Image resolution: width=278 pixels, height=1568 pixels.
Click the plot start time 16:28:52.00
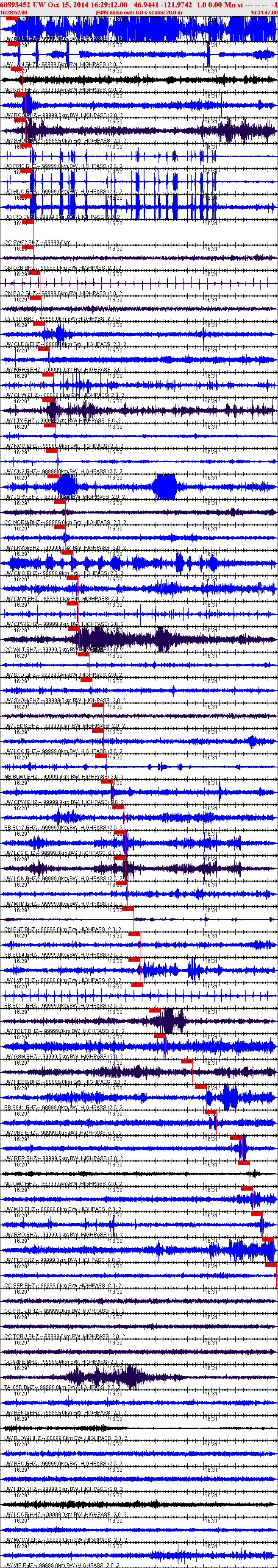click(x=14, y=12)
